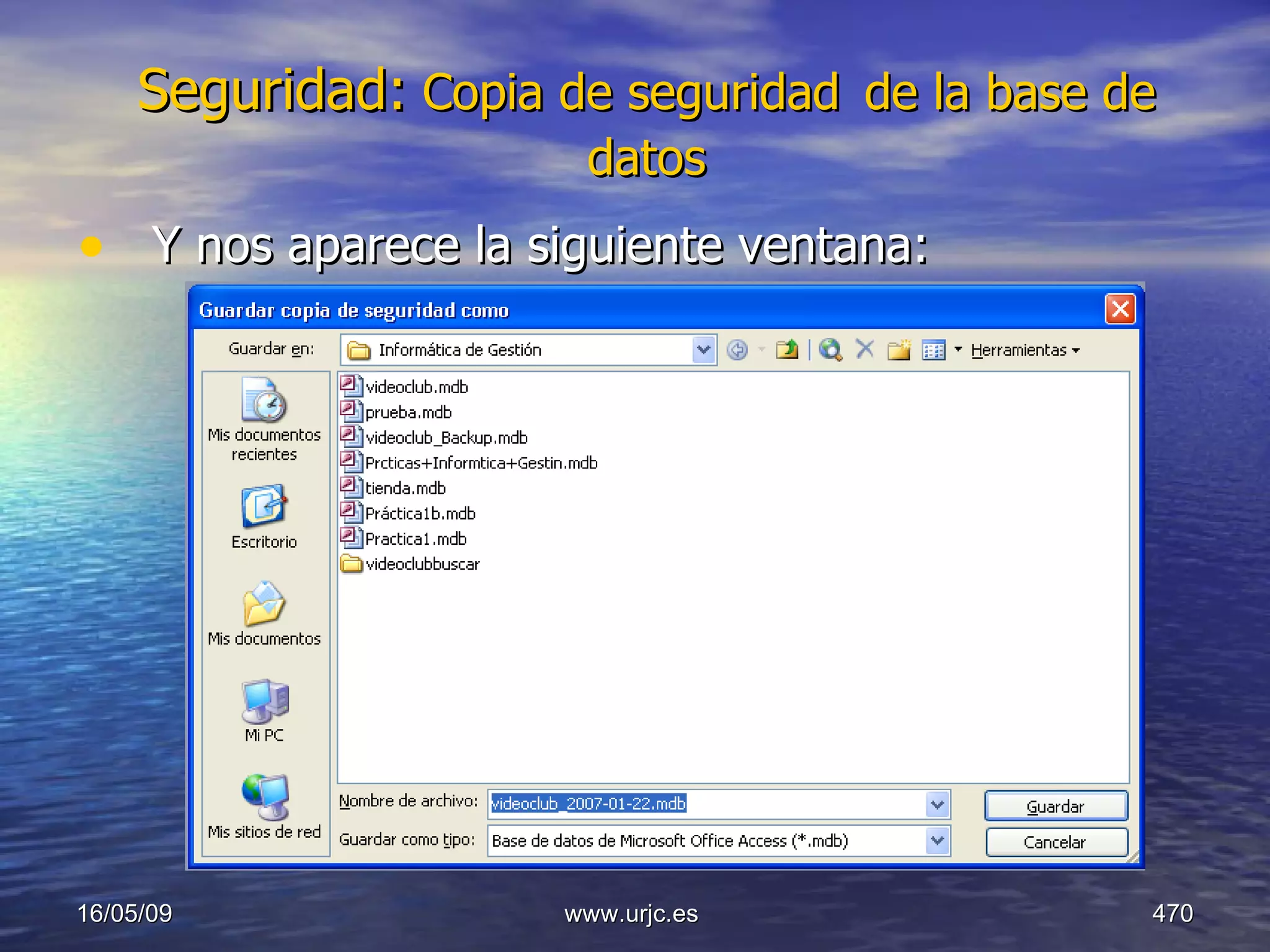Image resolution: width=1270 pixels, height=952 pixels.
Task: Click the Back navigation arrow icon
Action: point(737,350)
